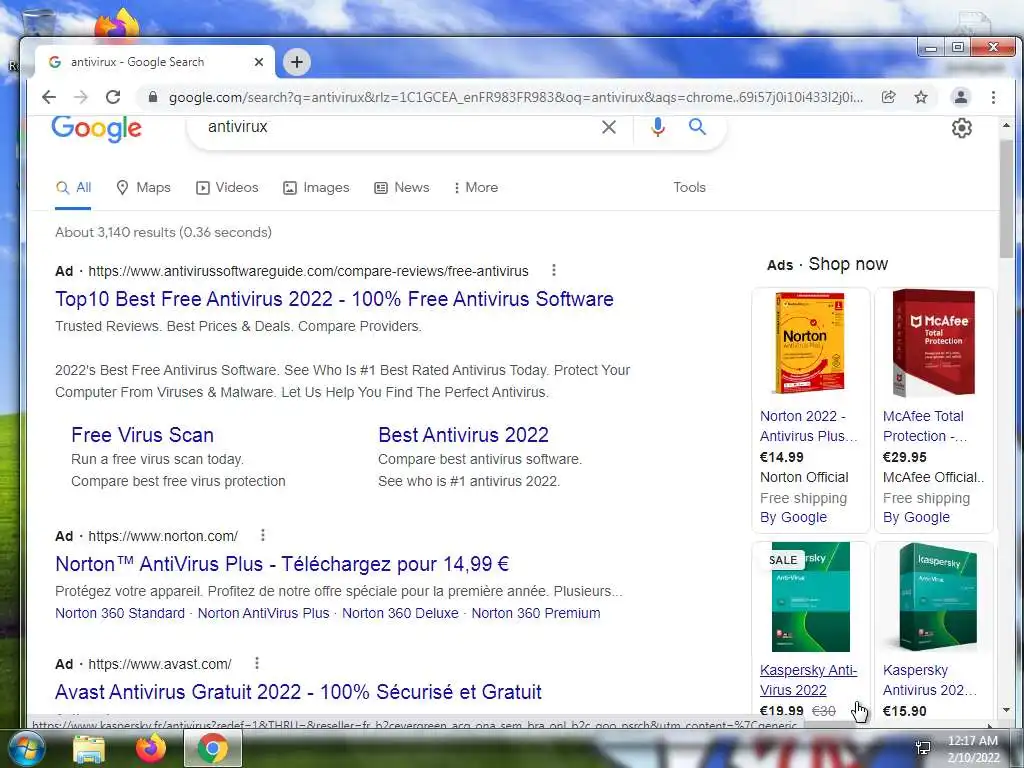Click By Google under McAfee product
Image resolution: width=1024 pixels, height=768 pixels.
[916, 517]
